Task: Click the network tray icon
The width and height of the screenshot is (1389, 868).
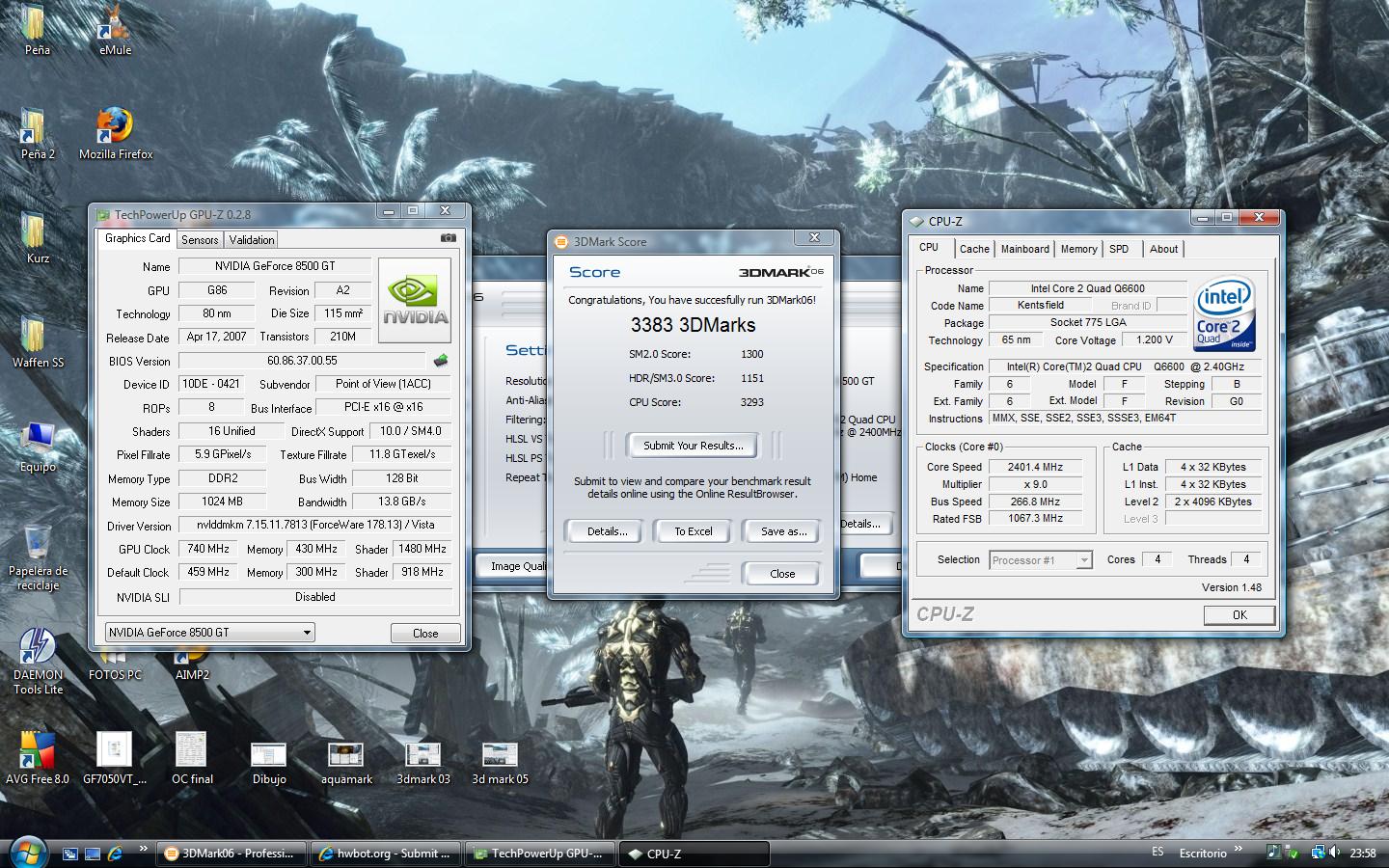Action: [1317, 853]
